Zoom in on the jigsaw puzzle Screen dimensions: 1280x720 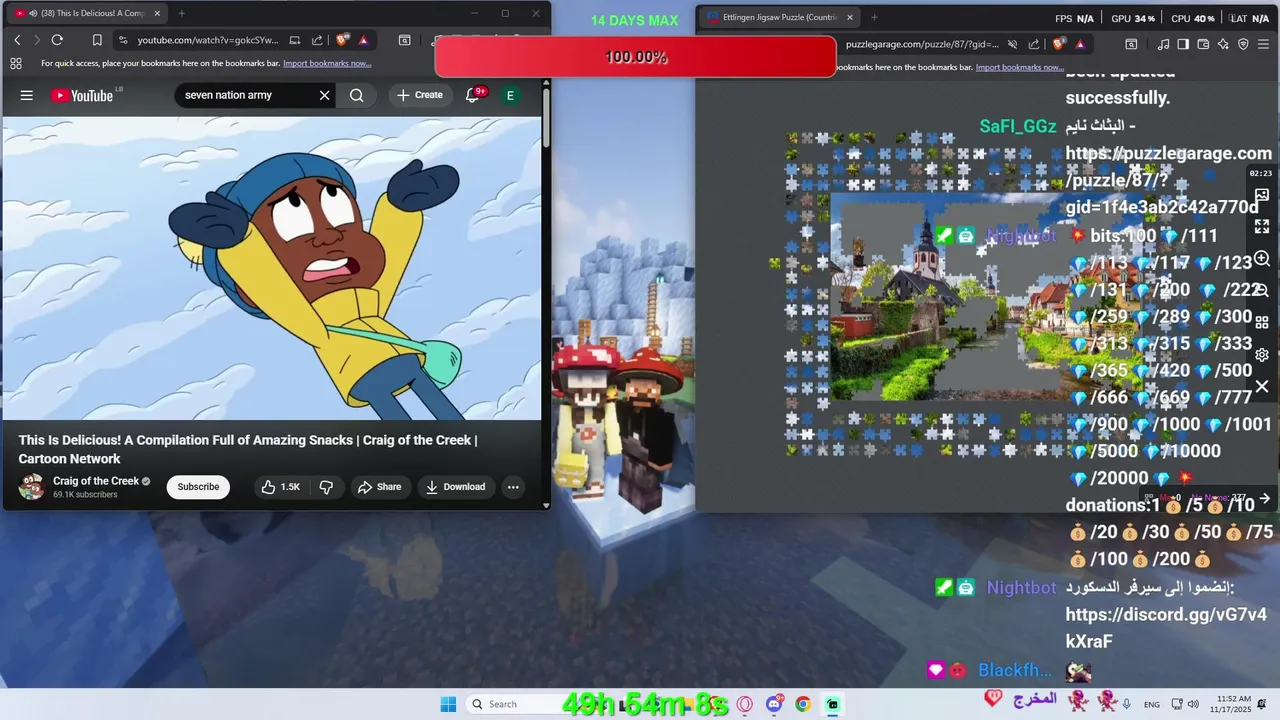tap(1262, 259)
